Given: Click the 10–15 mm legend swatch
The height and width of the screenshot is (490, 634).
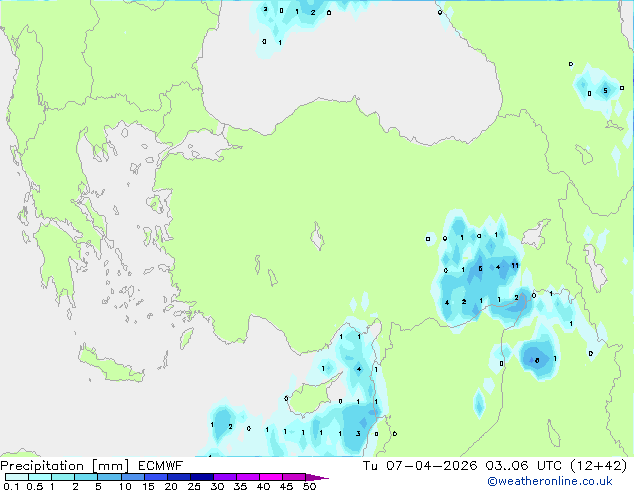Looking at the screenshot, I should [132, 477].
